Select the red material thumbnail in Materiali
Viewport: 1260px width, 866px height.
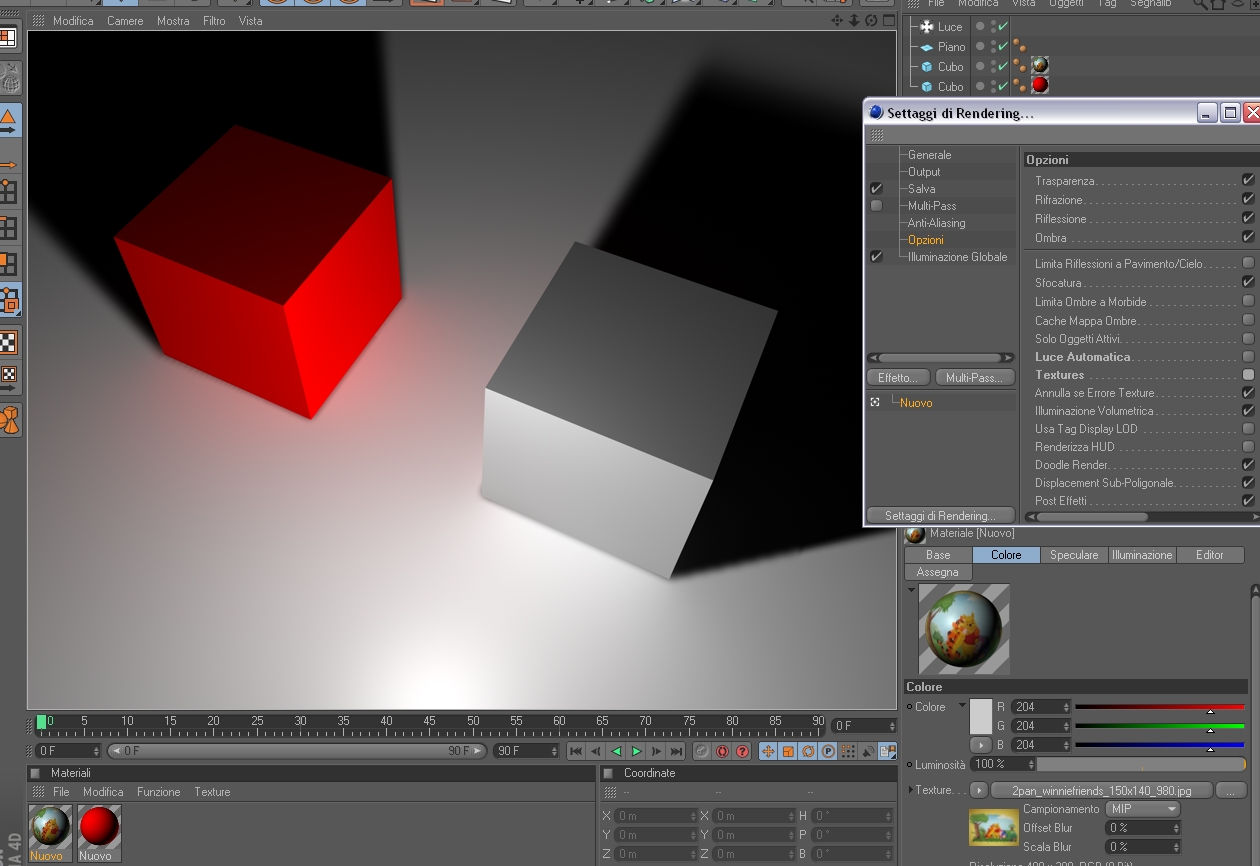99,828
